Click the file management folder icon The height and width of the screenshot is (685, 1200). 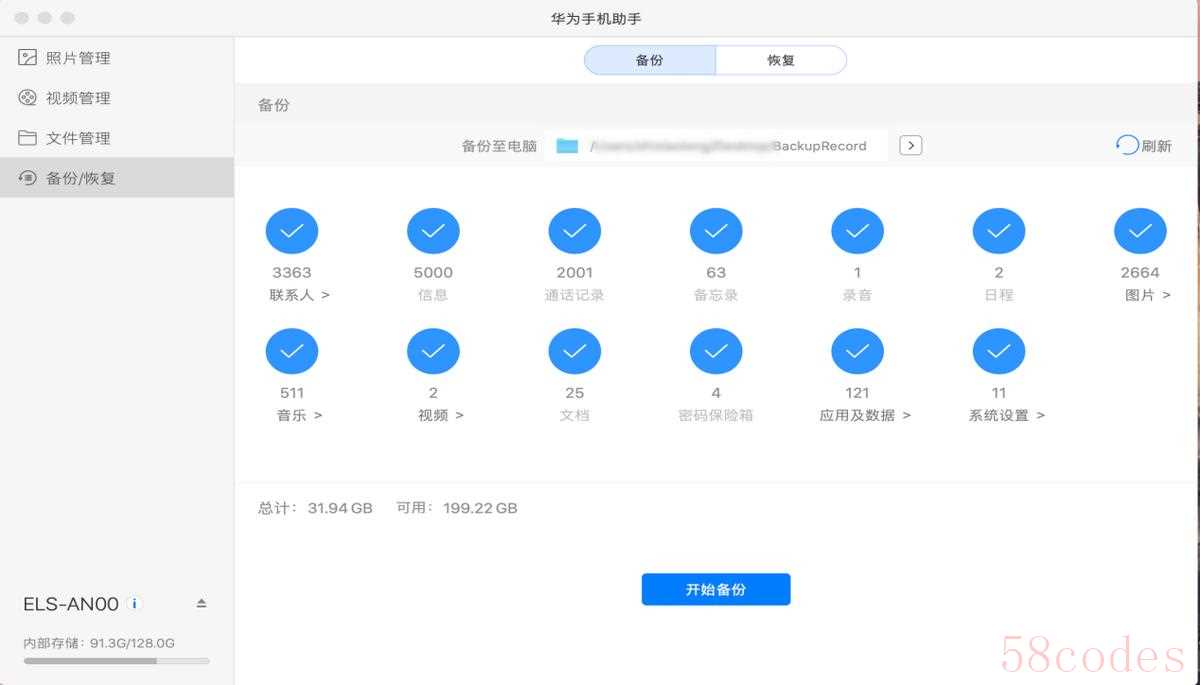[27, 138]
